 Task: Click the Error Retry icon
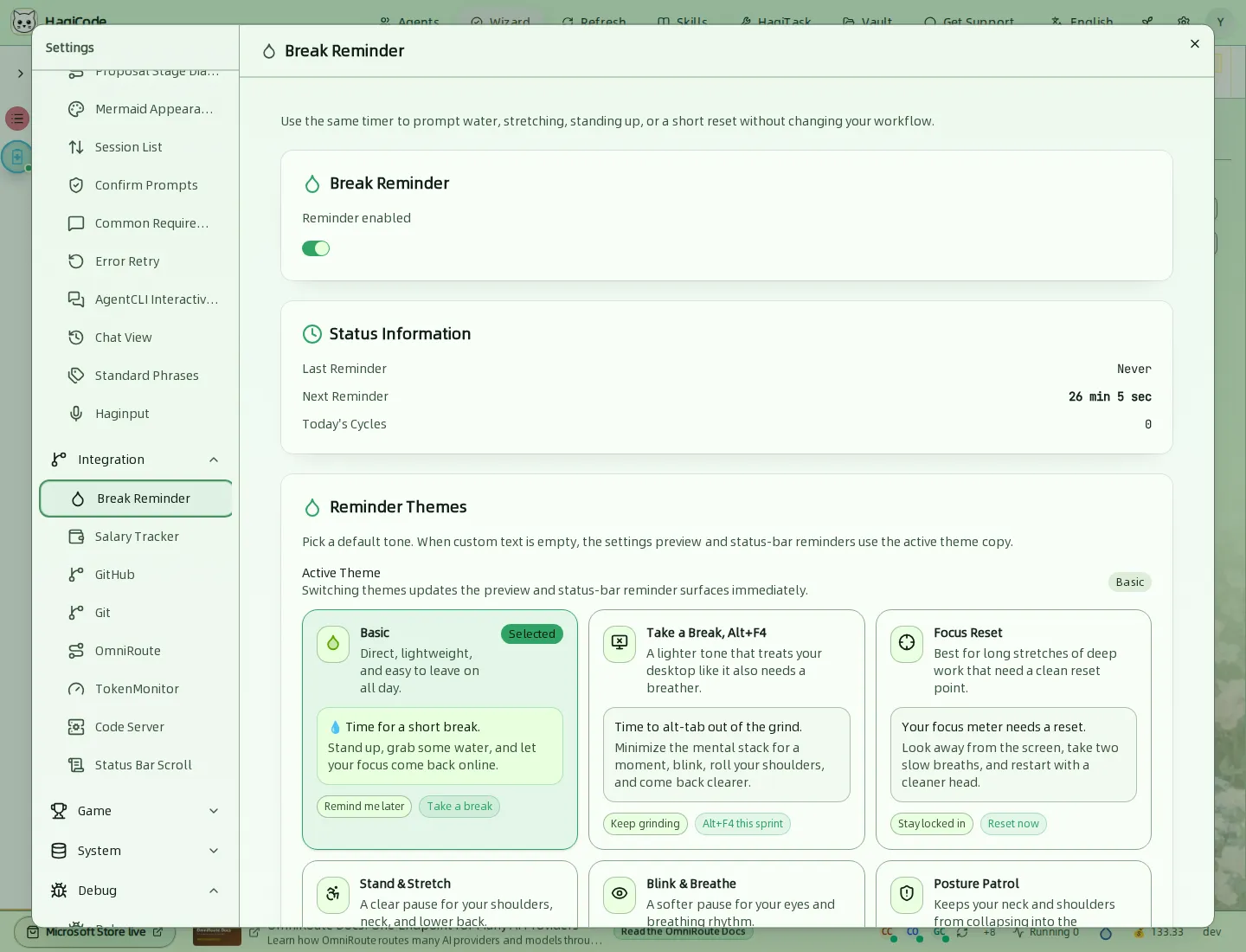tap(76, 261)
